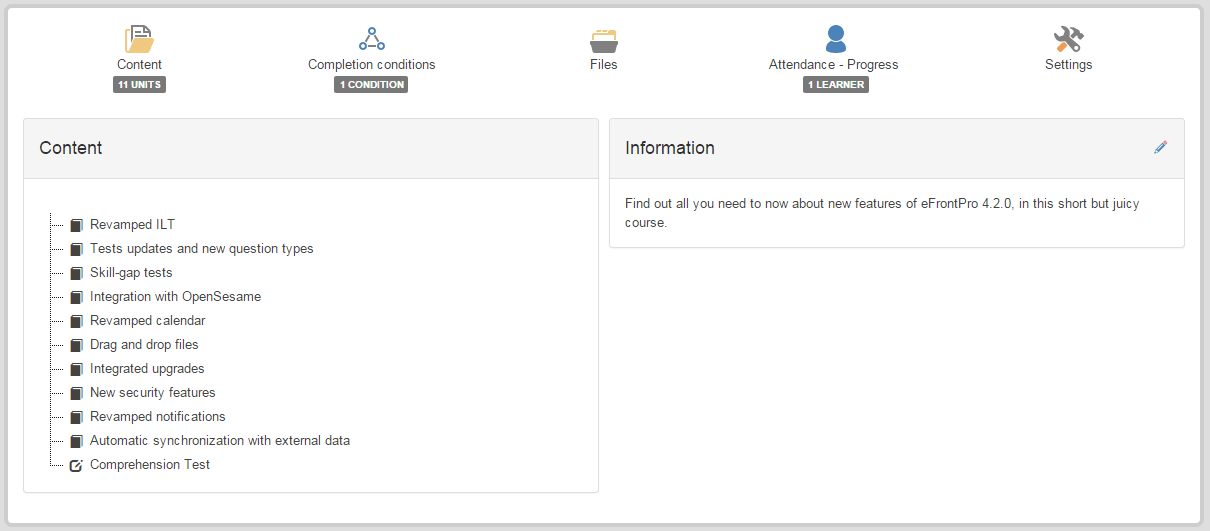Open Automatic synchronization with external data
This screenshot has width=1210, height=531.
[220, 441]
